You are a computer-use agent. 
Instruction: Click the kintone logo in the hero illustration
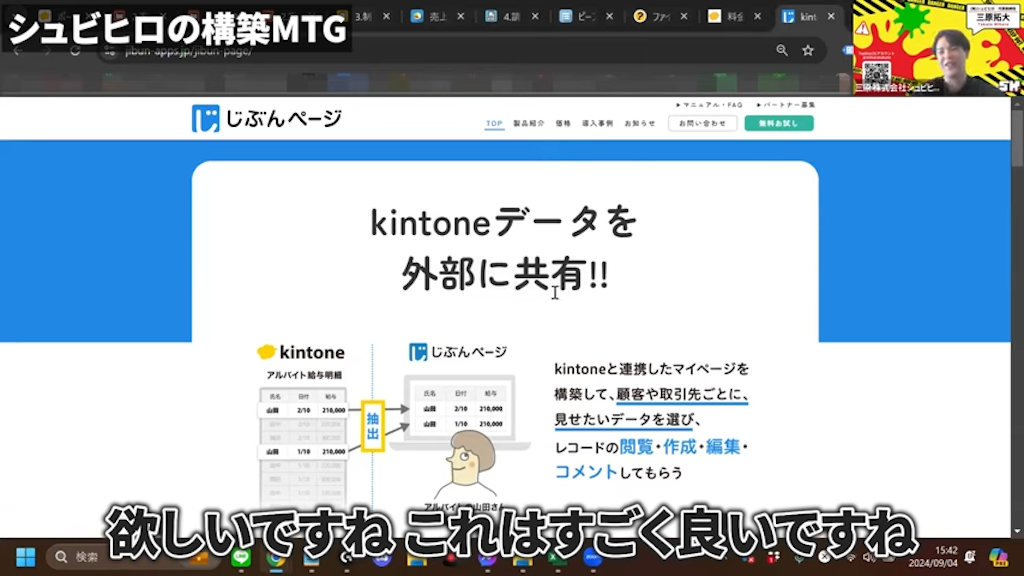click(300, 352)
